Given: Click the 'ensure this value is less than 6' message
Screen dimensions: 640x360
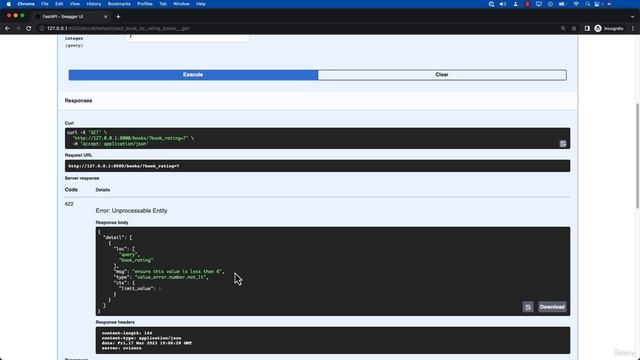Looking at the screenshot, I should pos(177,271).
